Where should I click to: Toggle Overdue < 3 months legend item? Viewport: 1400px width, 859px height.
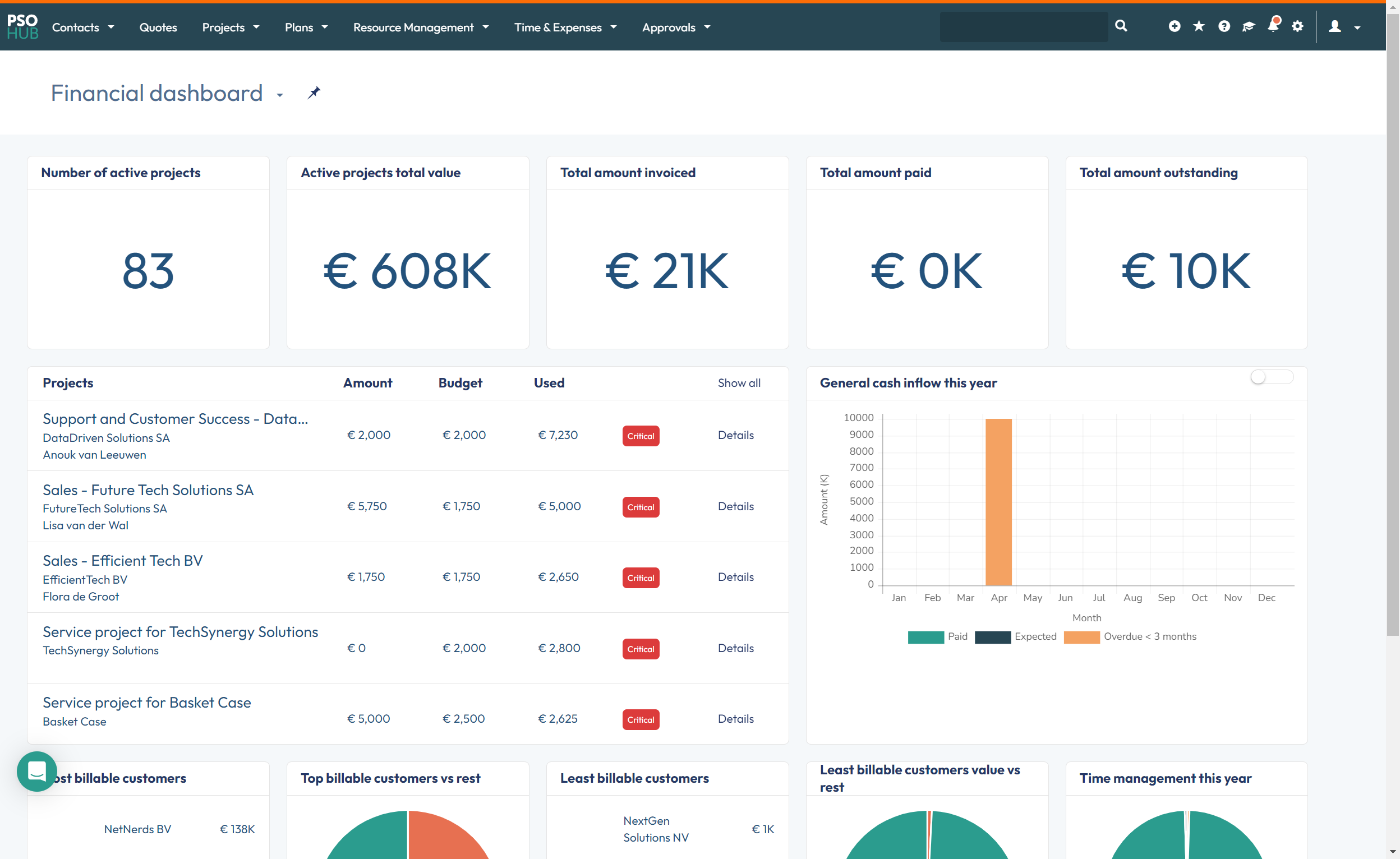[x=1130, y=637]
